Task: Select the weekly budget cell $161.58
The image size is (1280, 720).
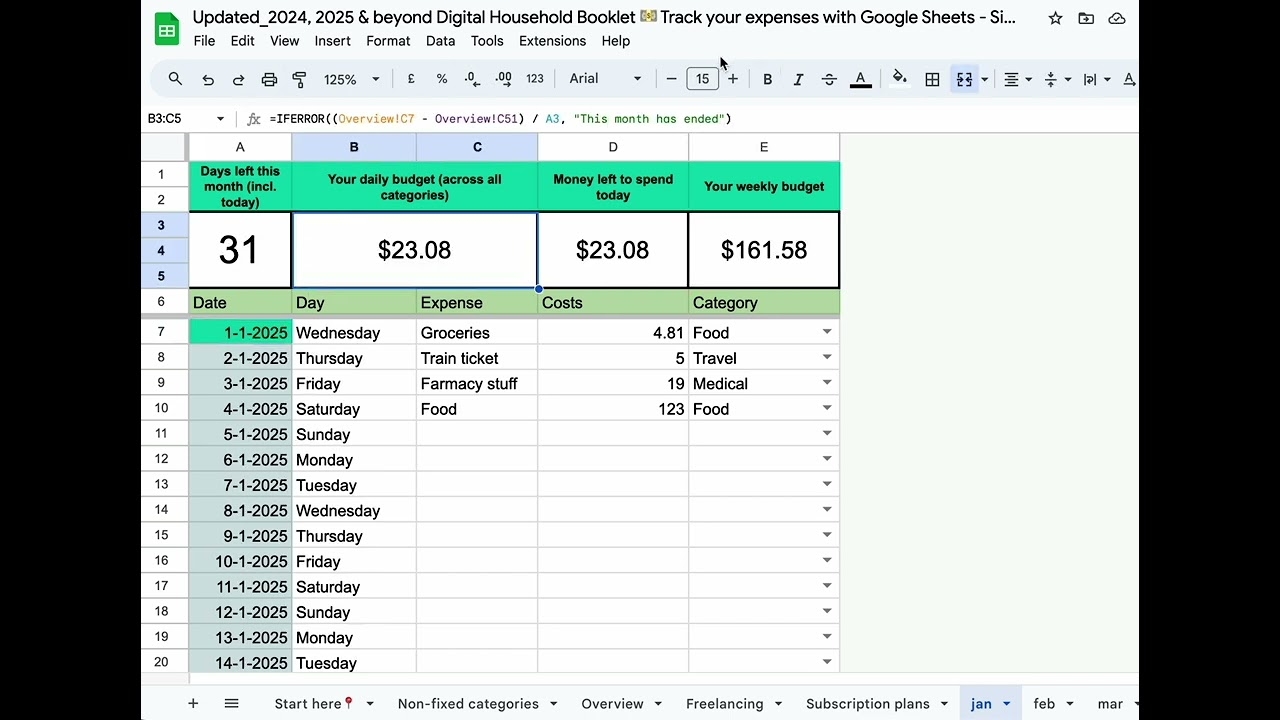Action: click(x=764, y=250)
